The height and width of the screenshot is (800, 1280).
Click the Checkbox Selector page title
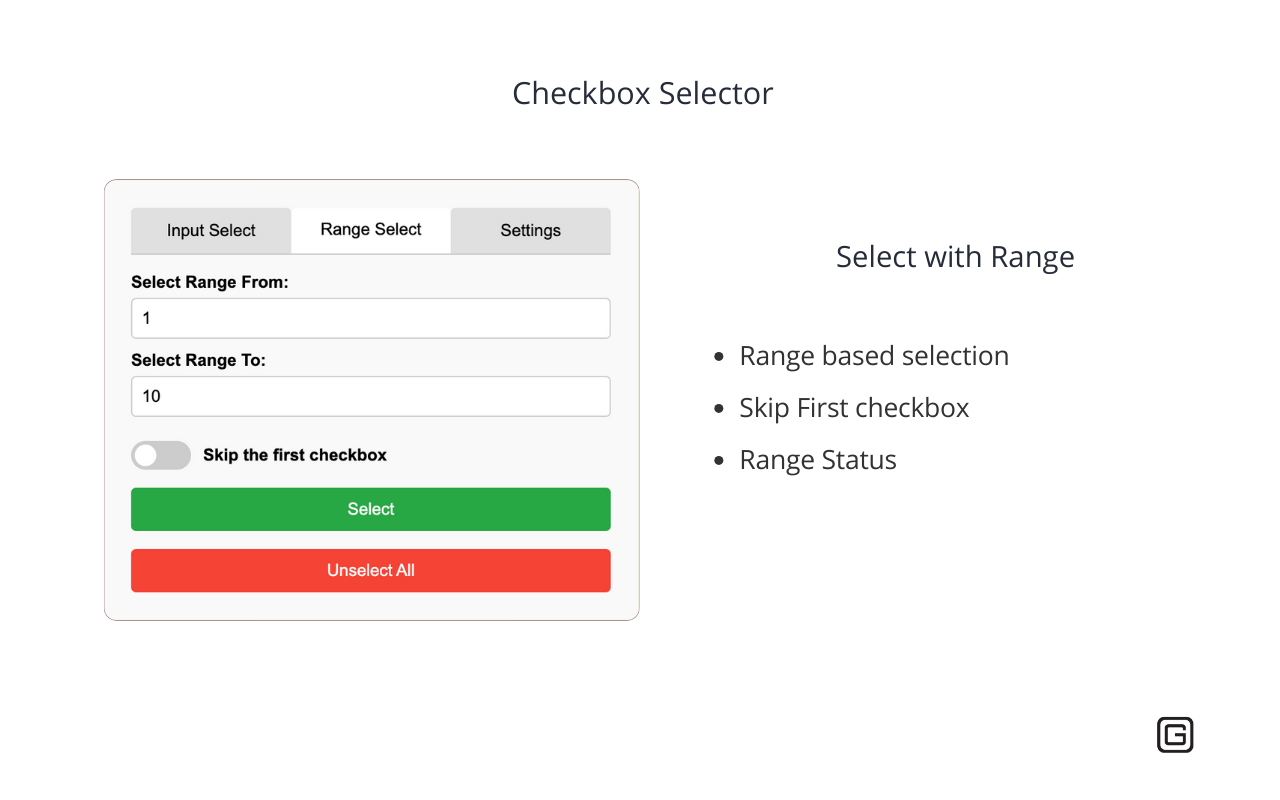pyautogui.click(x=643, y=92)
